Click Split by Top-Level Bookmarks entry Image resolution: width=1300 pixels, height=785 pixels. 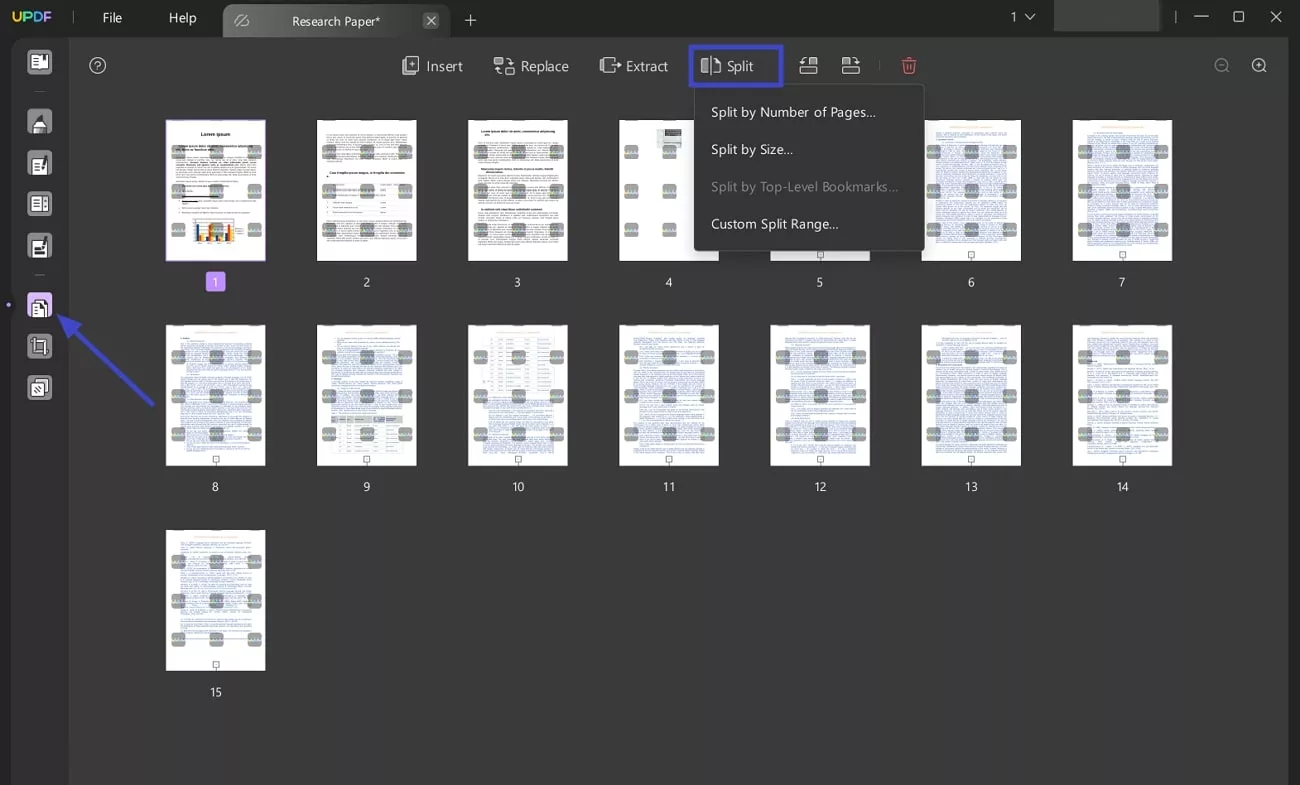804,187
